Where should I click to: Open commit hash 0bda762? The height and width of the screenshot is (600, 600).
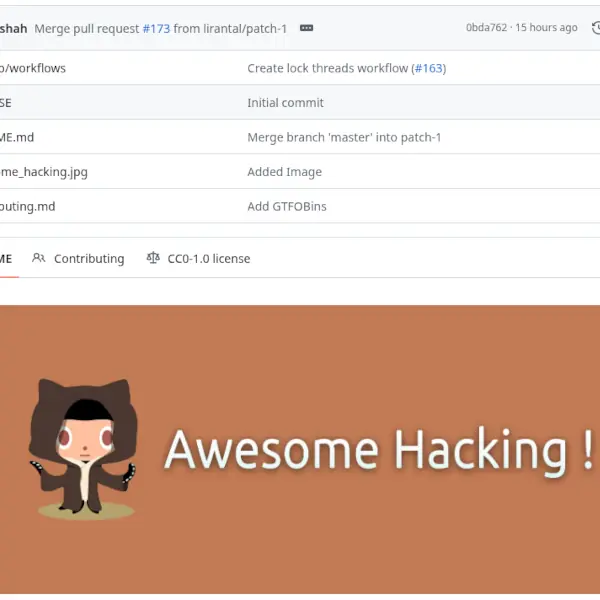pyautogui.click(x=486, y=28)
